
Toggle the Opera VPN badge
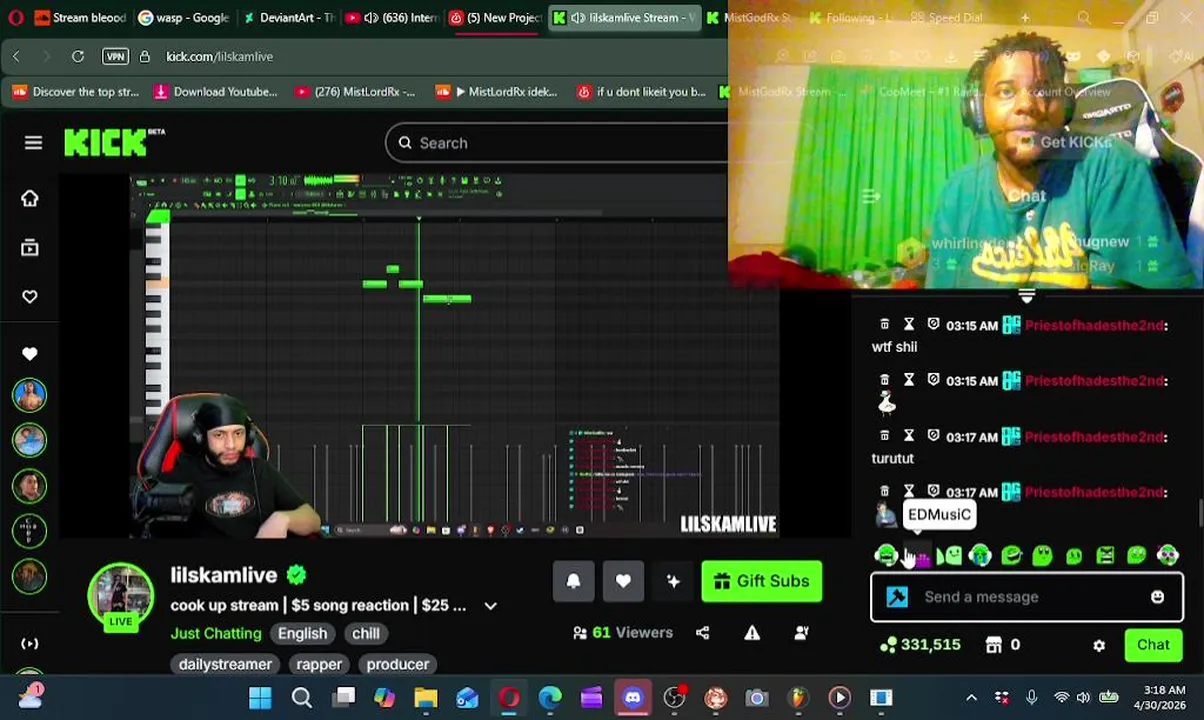(115, 56)
